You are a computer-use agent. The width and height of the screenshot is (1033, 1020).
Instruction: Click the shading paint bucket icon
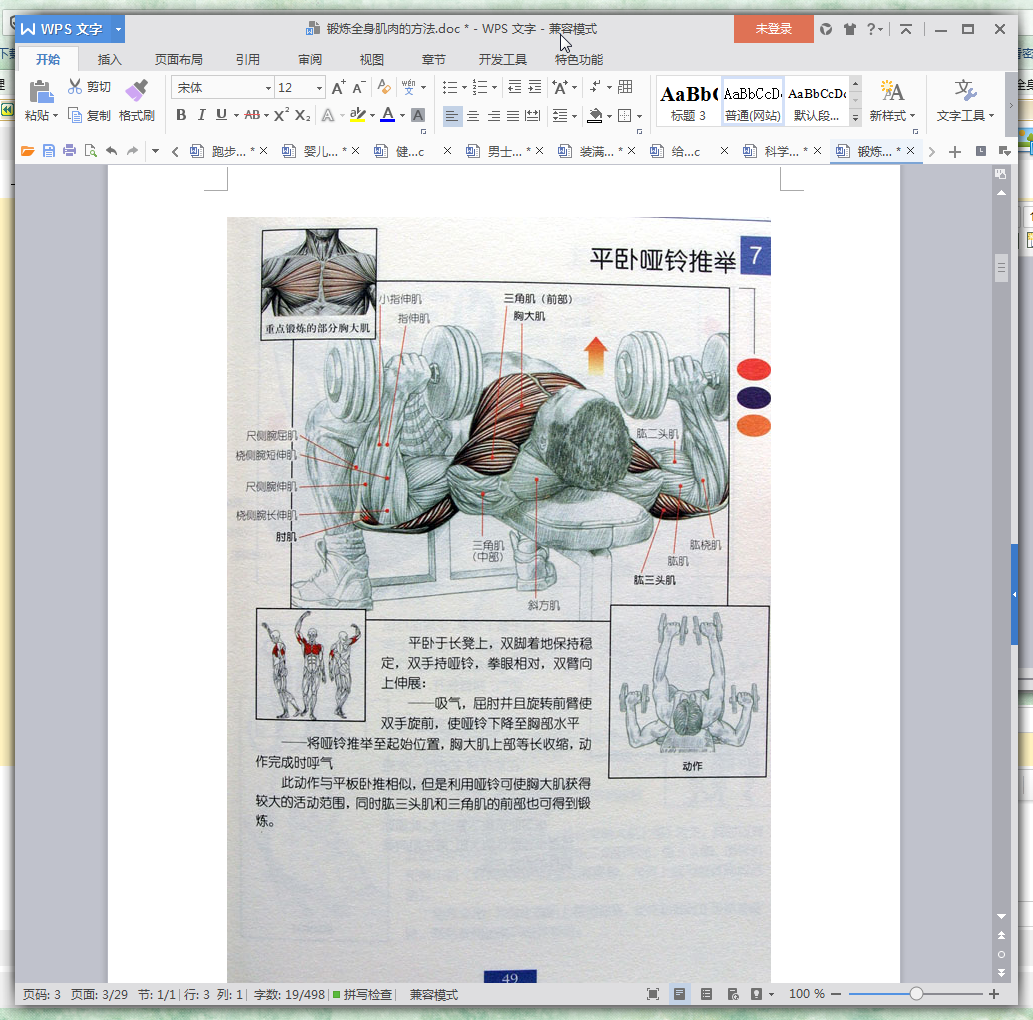coord(595,116)
